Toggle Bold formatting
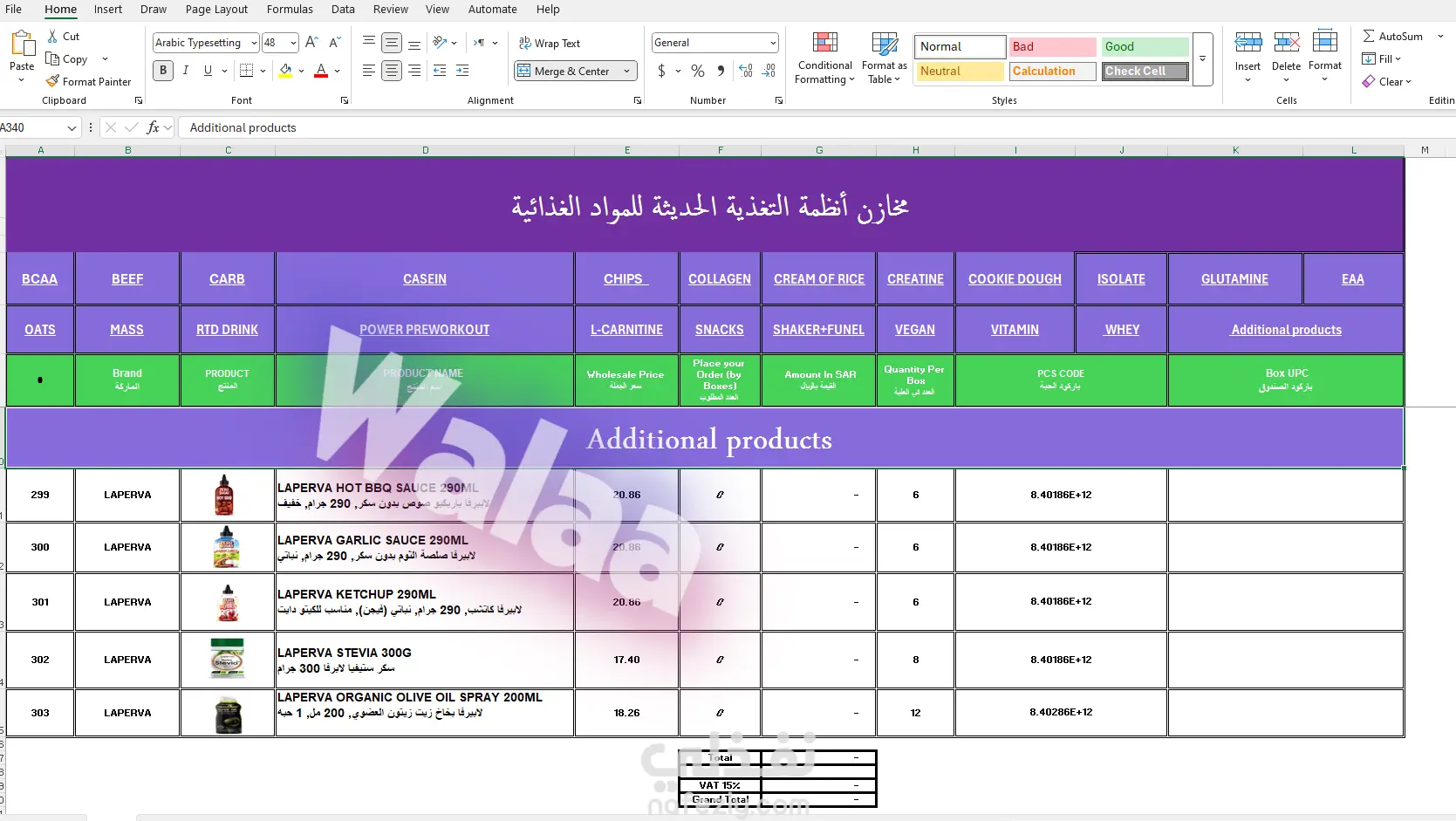This screenshot has width=1456, height=821. click(163, 71)
